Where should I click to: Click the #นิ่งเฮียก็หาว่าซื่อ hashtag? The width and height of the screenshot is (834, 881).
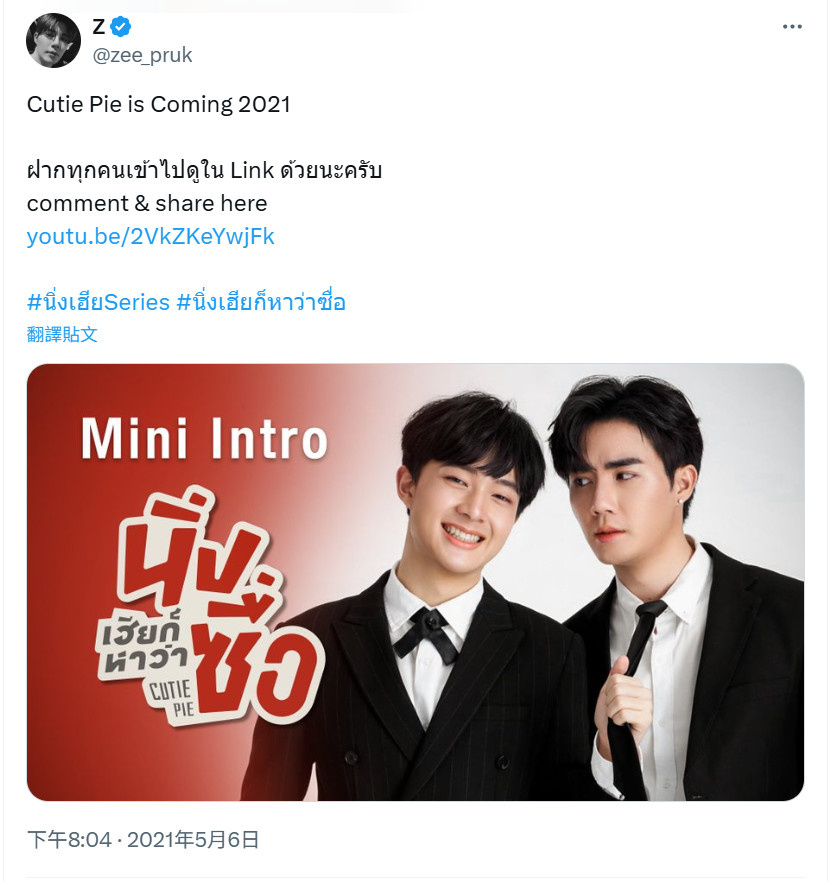tap(261, 302)
